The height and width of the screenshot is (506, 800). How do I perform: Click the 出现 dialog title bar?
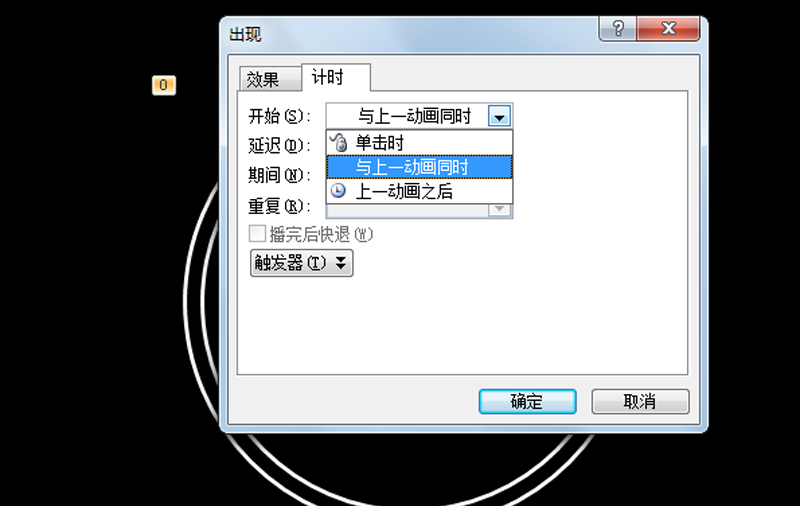pyautogui.click(x=408, y=34)
